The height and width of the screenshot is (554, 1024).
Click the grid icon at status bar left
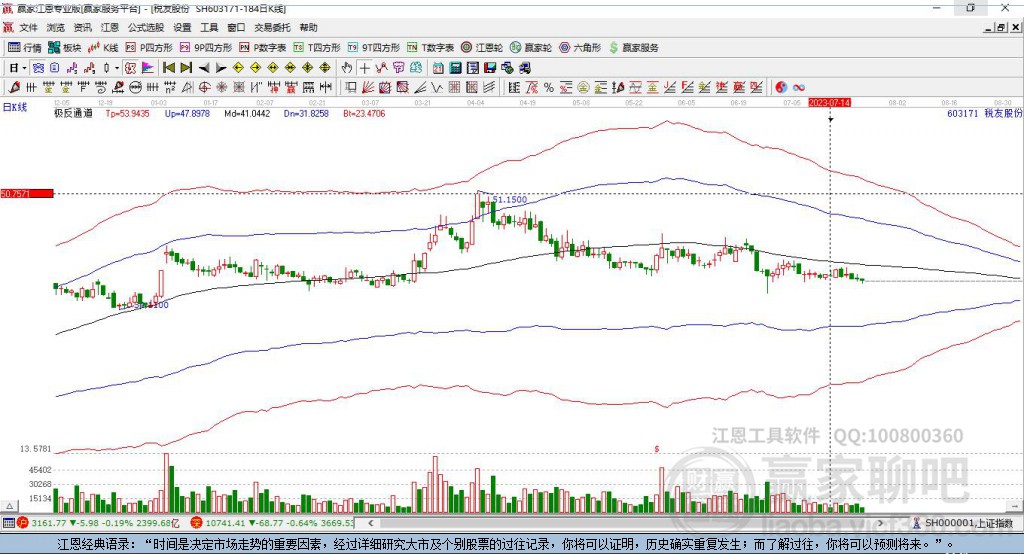[x=8, y=523]
